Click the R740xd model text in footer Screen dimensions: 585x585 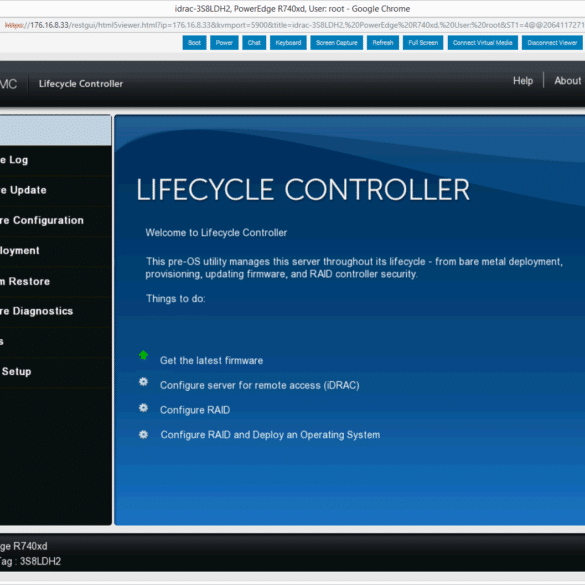click(30, 546)
